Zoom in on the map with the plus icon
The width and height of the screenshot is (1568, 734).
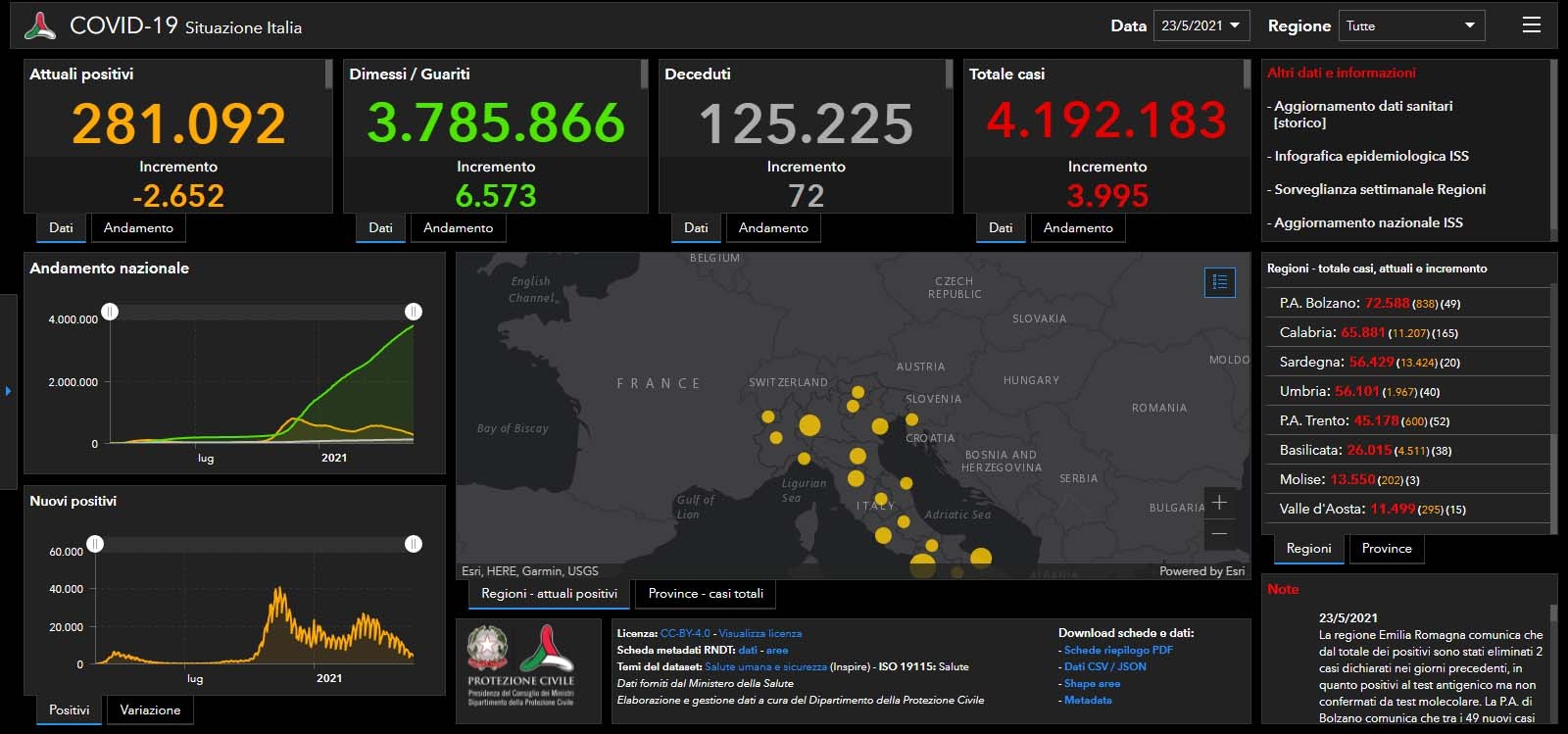pos(1220,503)
